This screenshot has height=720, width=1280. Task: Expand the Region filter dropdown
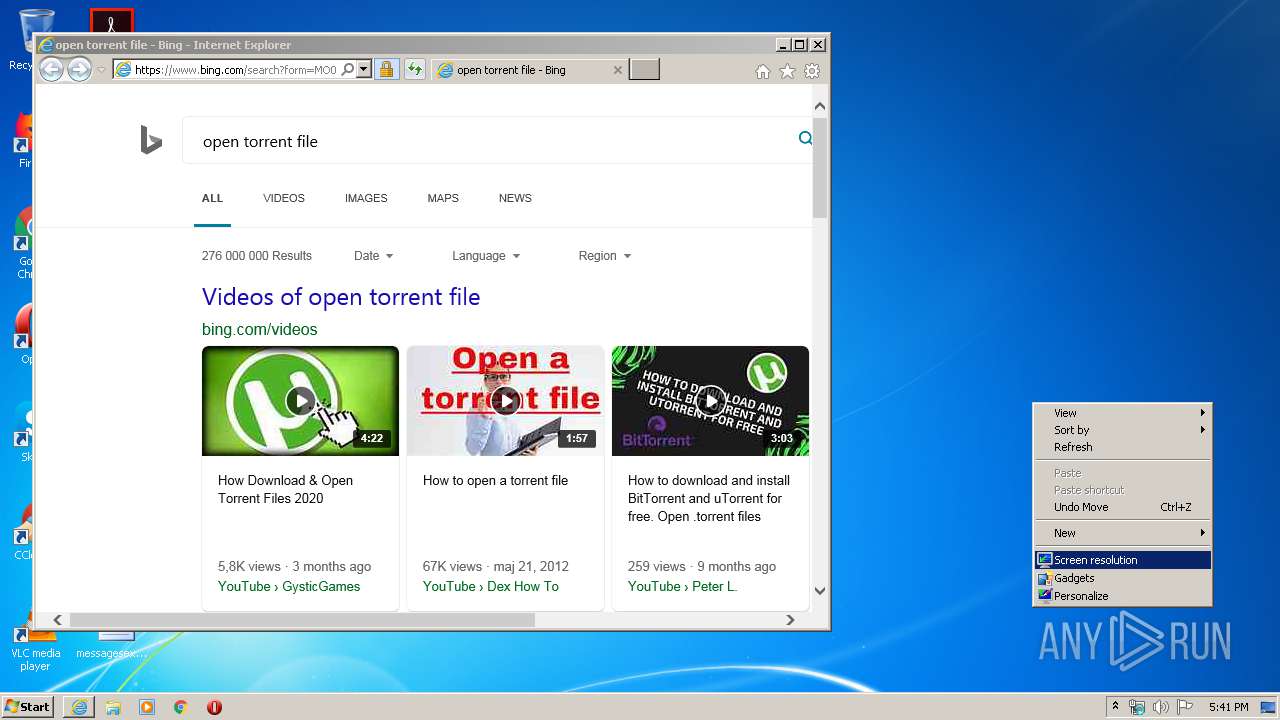(x=605, y=256)
